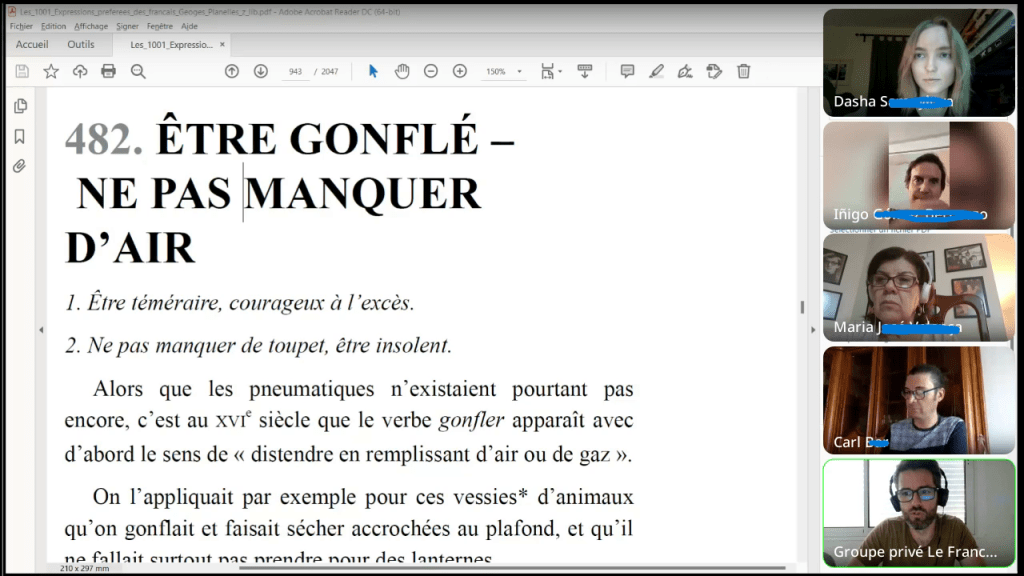Select the highlighter pen tool

click(x=656, y=71)
